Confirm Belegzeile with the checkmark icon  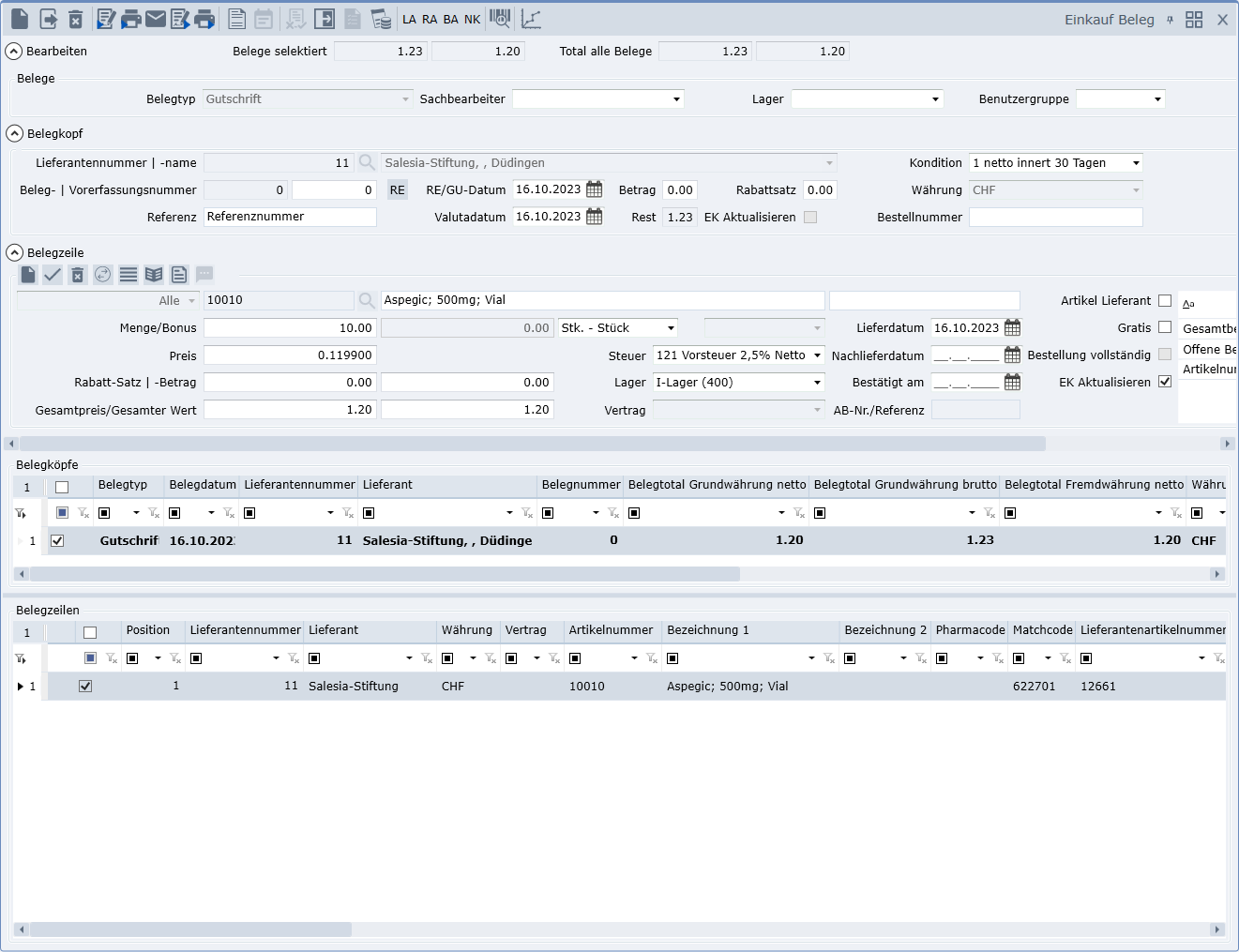point(53,275)
